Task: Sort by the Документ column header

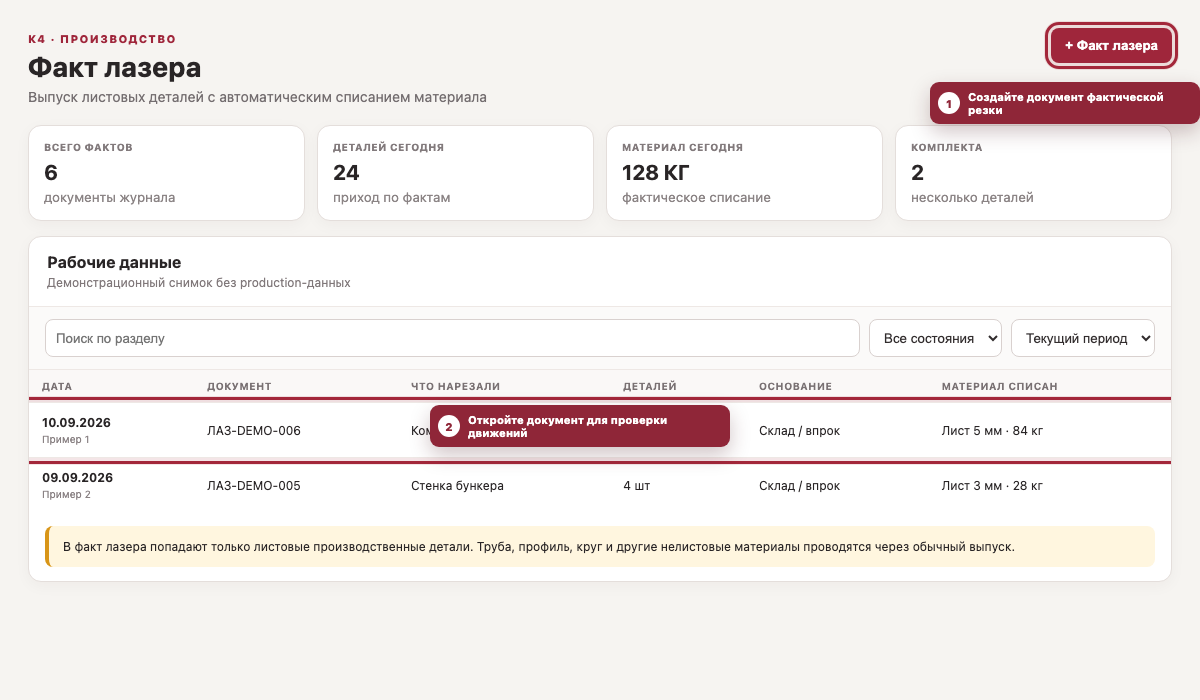Action: tap(239, 386)
